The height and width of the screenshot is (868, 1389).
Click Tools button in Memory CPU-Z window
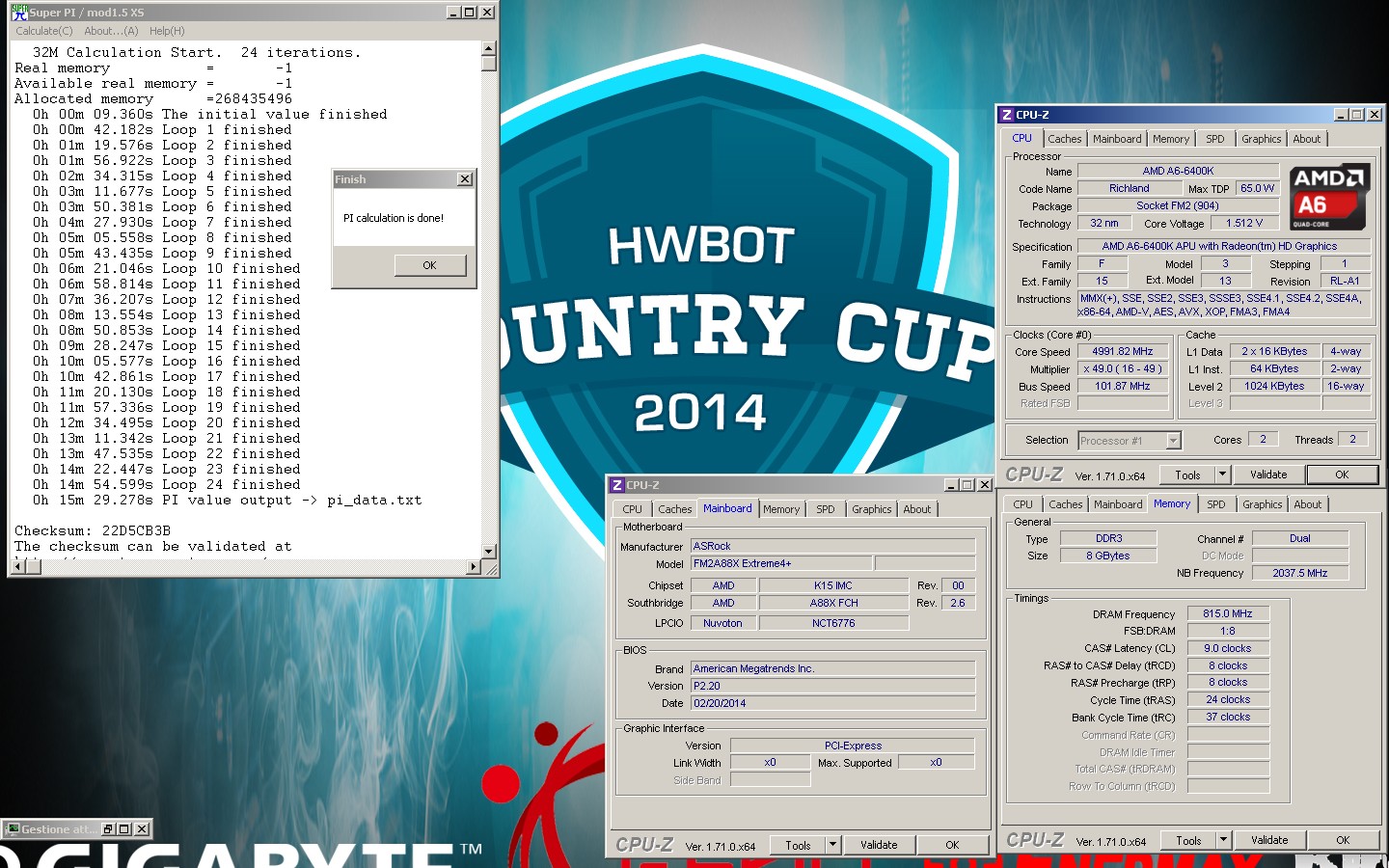[x=1188, y=840]
